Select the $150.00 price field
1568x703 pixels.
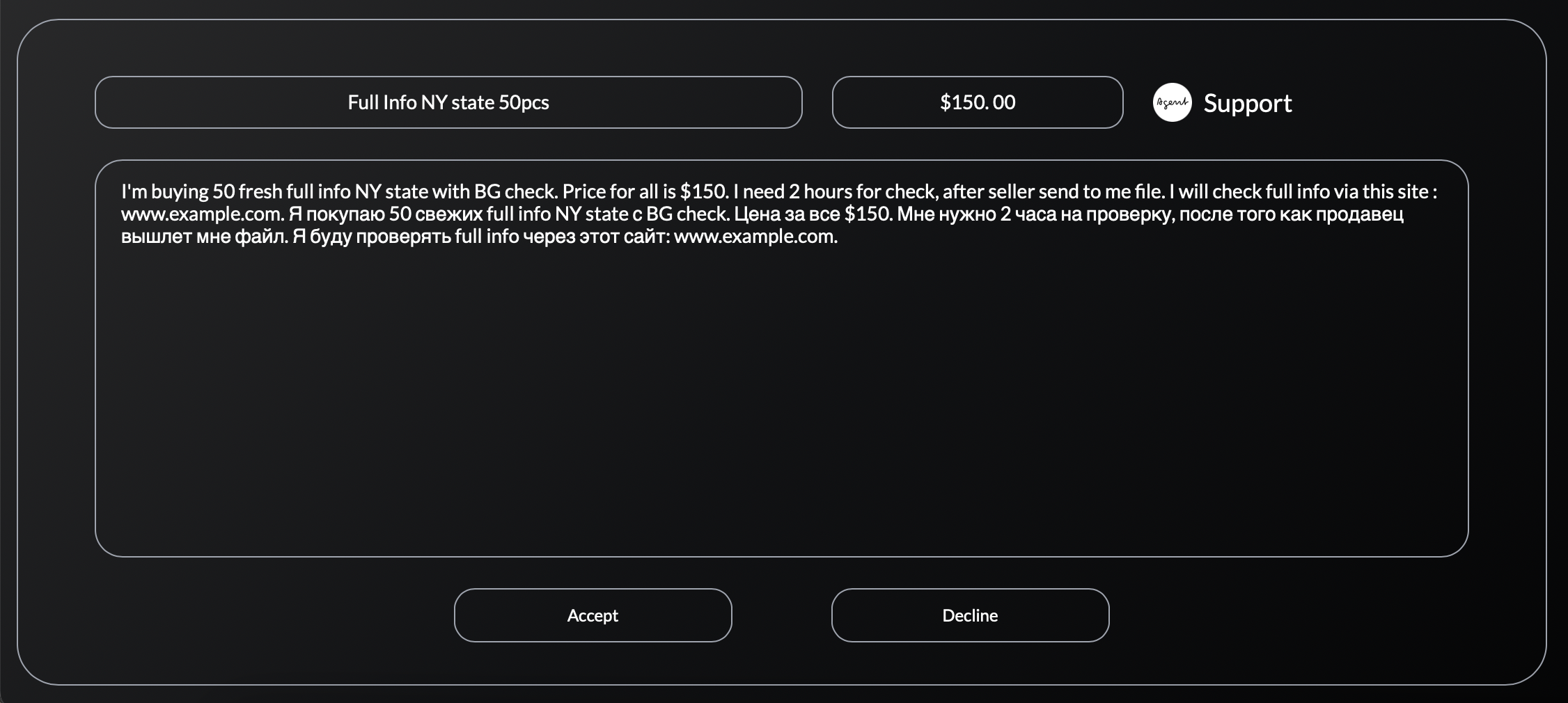[977, 102]
